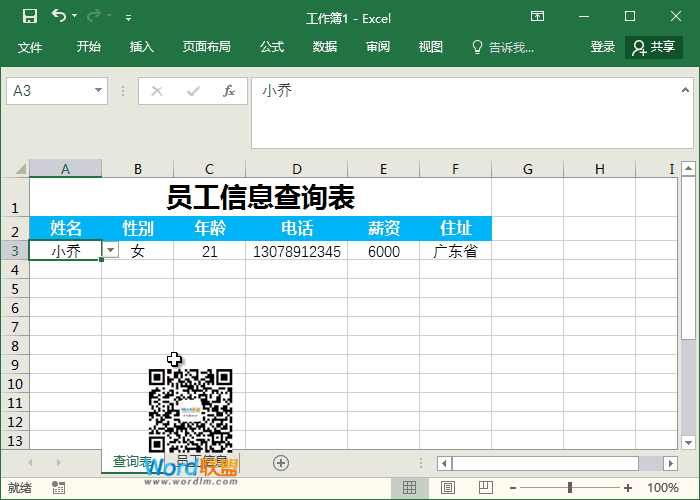Click the 登录 sign-in link
The width and height of the screenshot is (700, 500).
coord(603,47)
